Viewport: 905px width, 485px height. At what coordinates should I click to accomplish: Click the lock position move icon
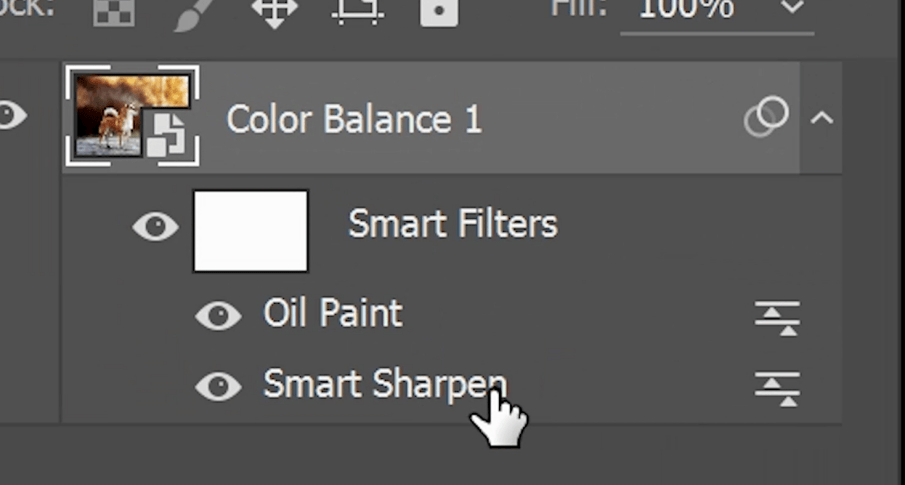click(274, 10)
